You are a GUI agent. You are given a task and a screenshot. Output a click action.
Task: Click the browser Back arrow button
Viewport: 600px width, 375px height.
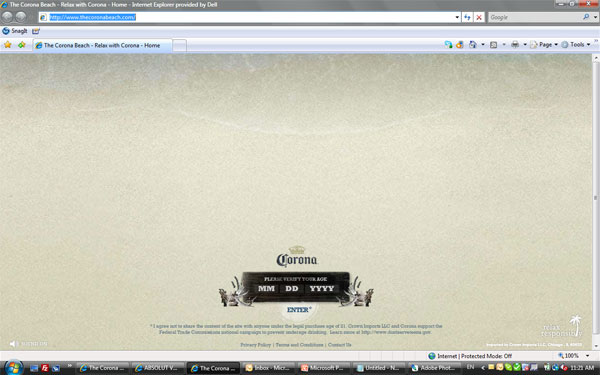coord(7,17)
